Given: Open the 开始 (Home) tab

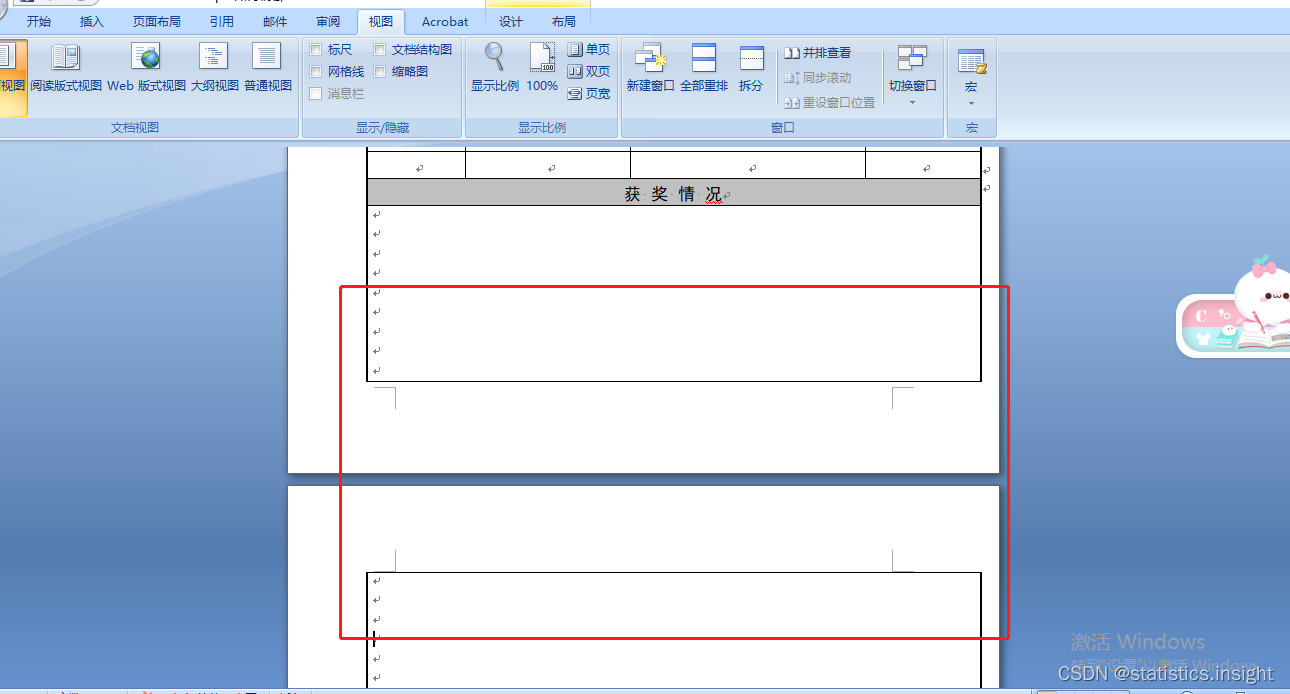Looking at the screenshot, I should (x=39, y=21).
